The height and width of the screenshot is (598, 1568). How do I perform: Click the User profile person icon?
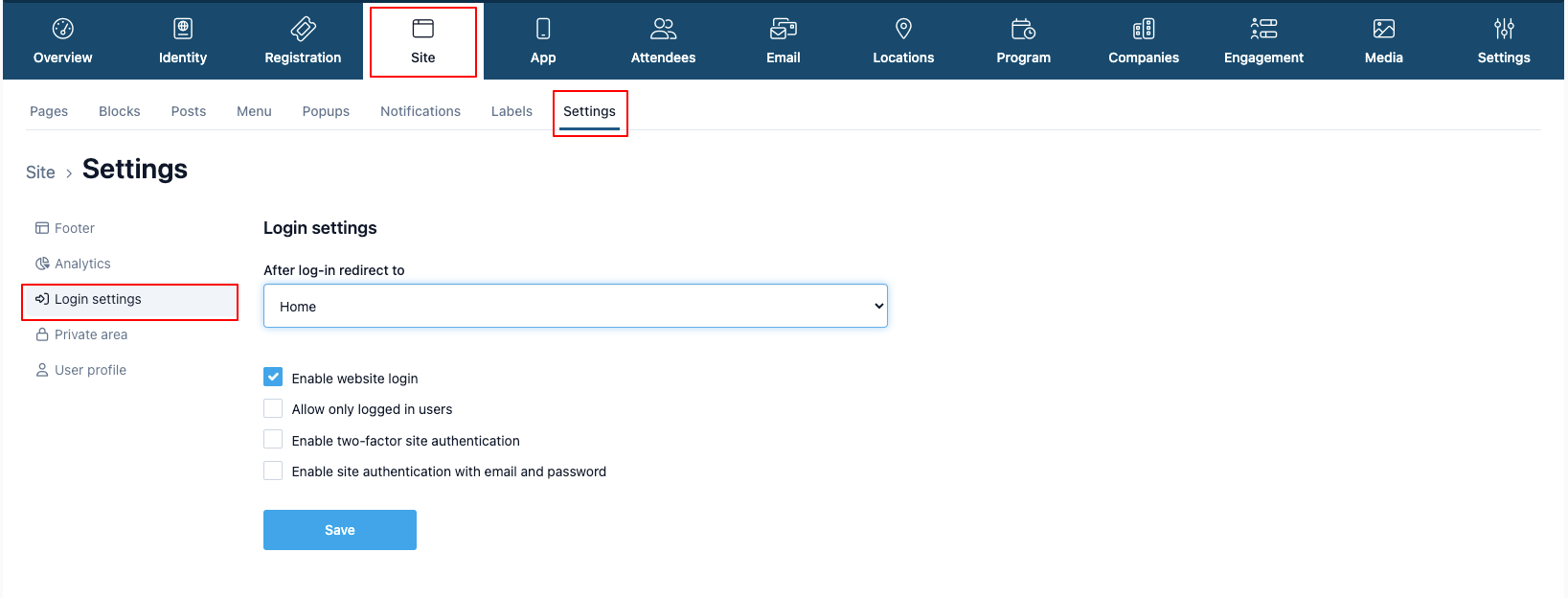click(42, 370)
